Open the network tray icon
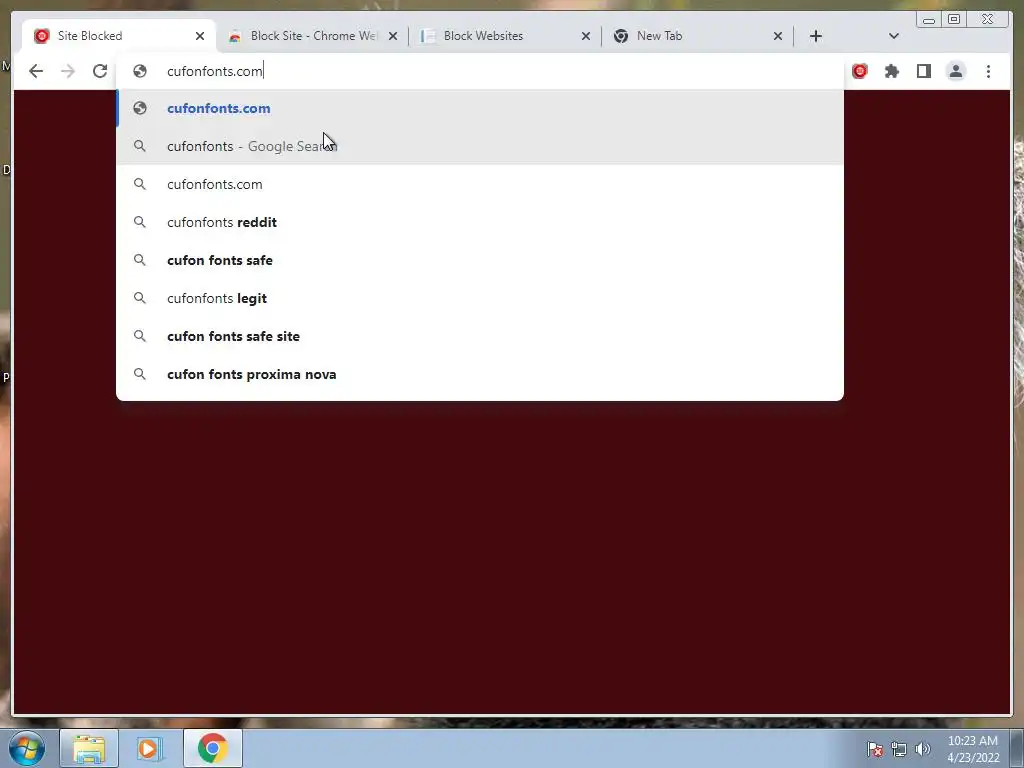 pos(899,749)
